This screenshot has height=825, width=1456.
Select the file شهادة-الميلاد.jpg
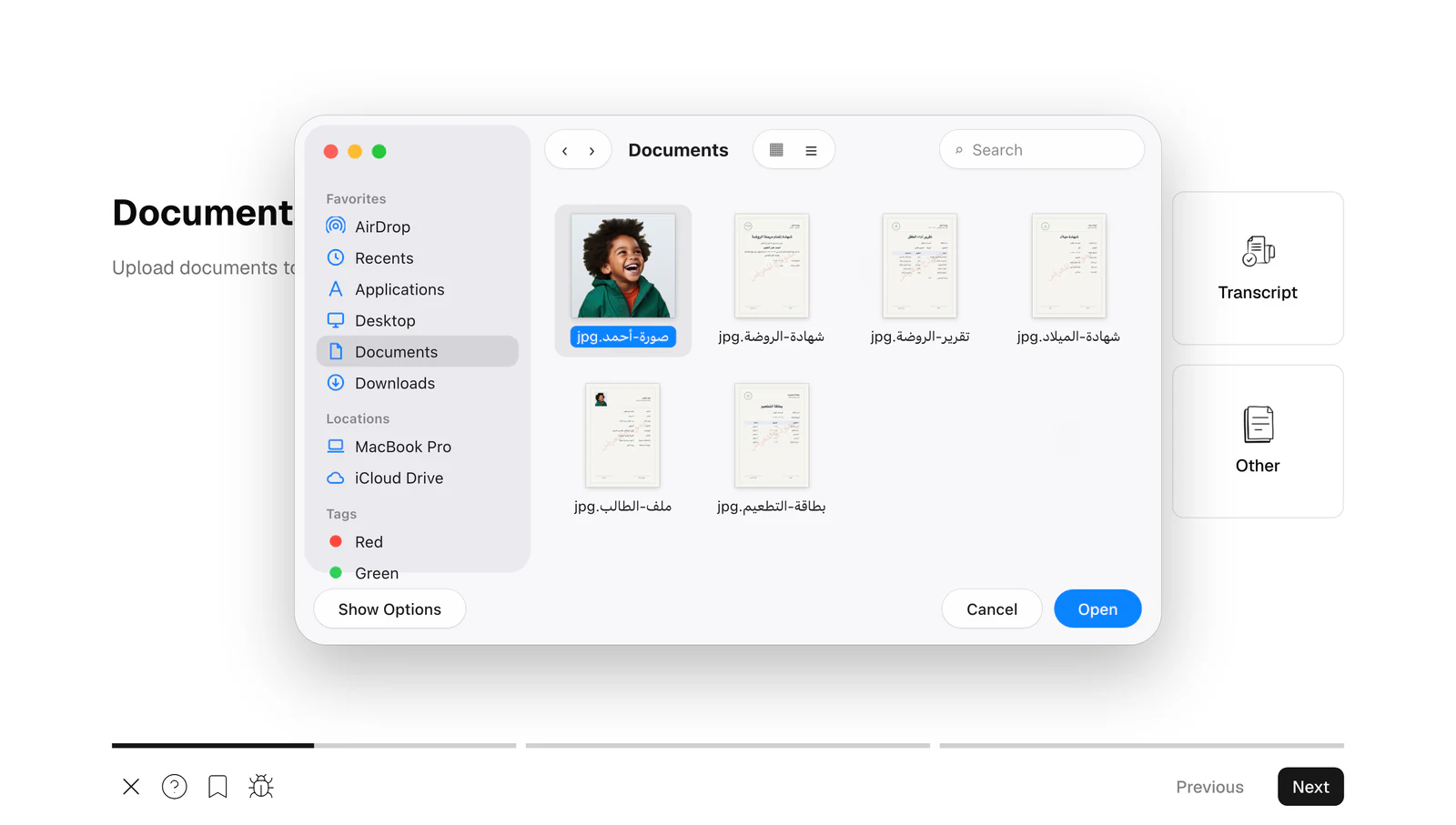(x=1068, y=280)
